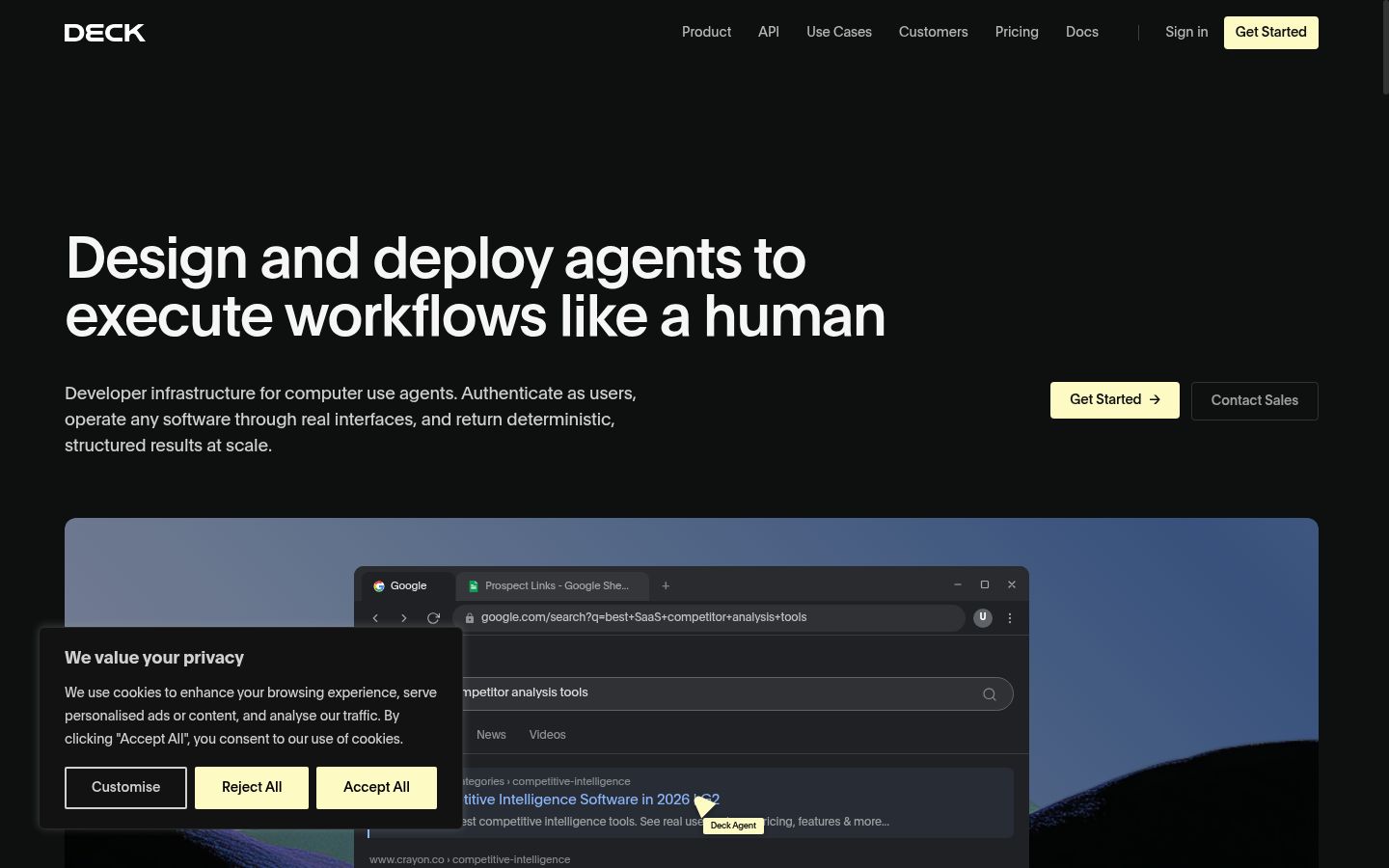Accept all cookies
The width and height of the screenshot is (1389, 868).
pos(376,788)
